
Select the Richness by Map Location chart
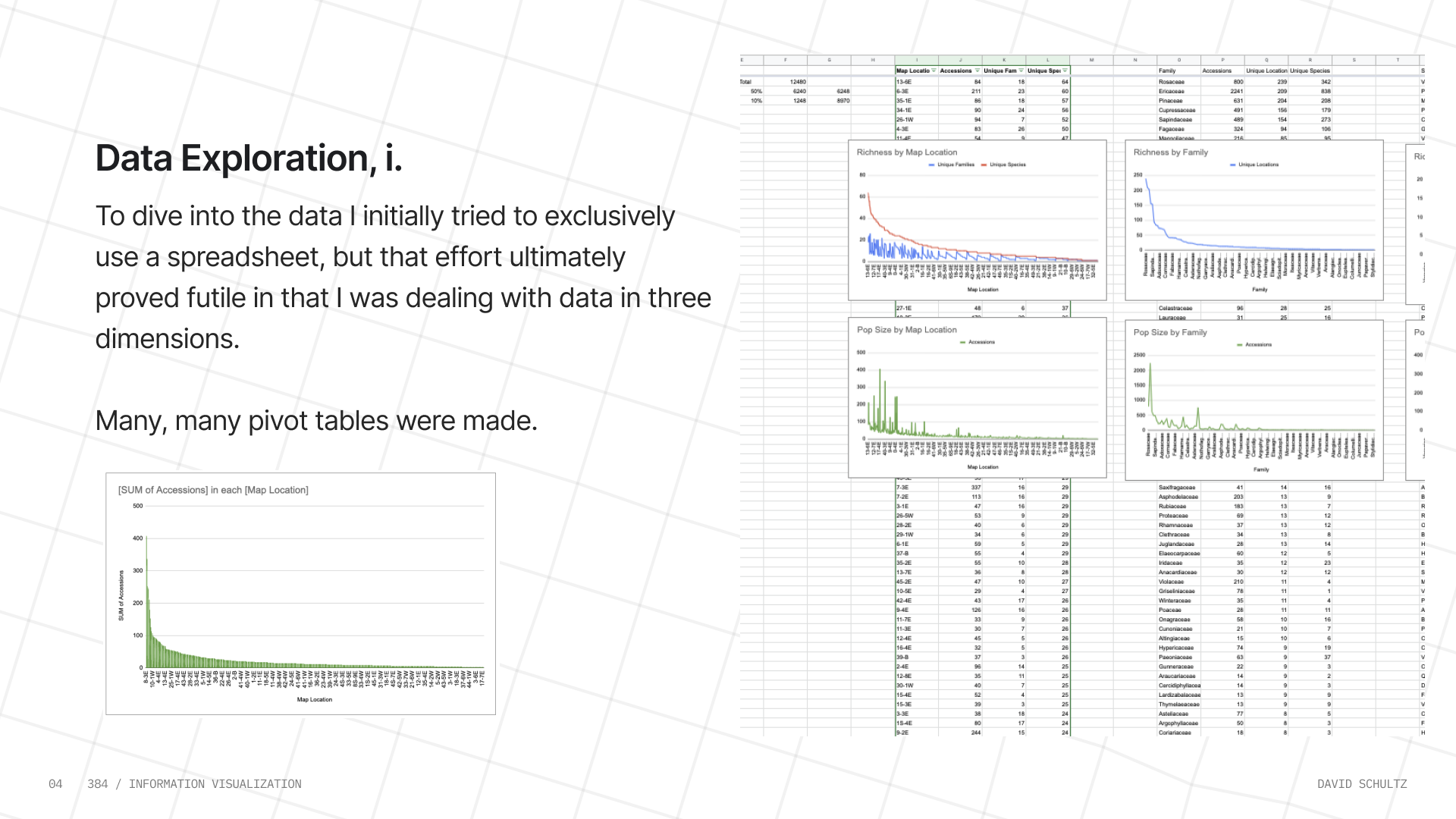pyautogui.click(x=977, y=220)
